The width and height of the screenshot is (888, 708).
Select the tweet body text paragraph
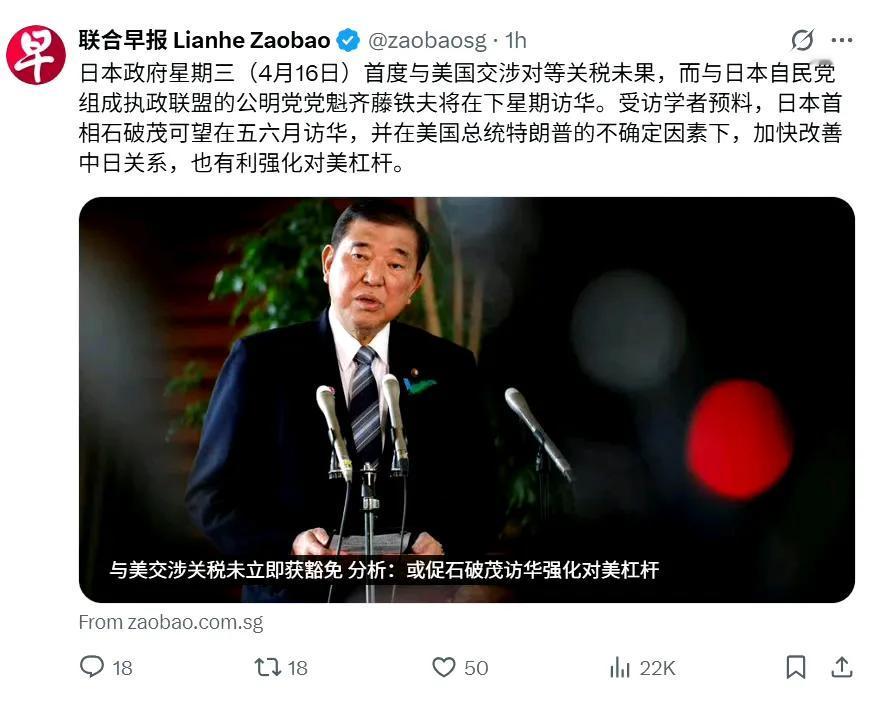[x=460, y=118]
